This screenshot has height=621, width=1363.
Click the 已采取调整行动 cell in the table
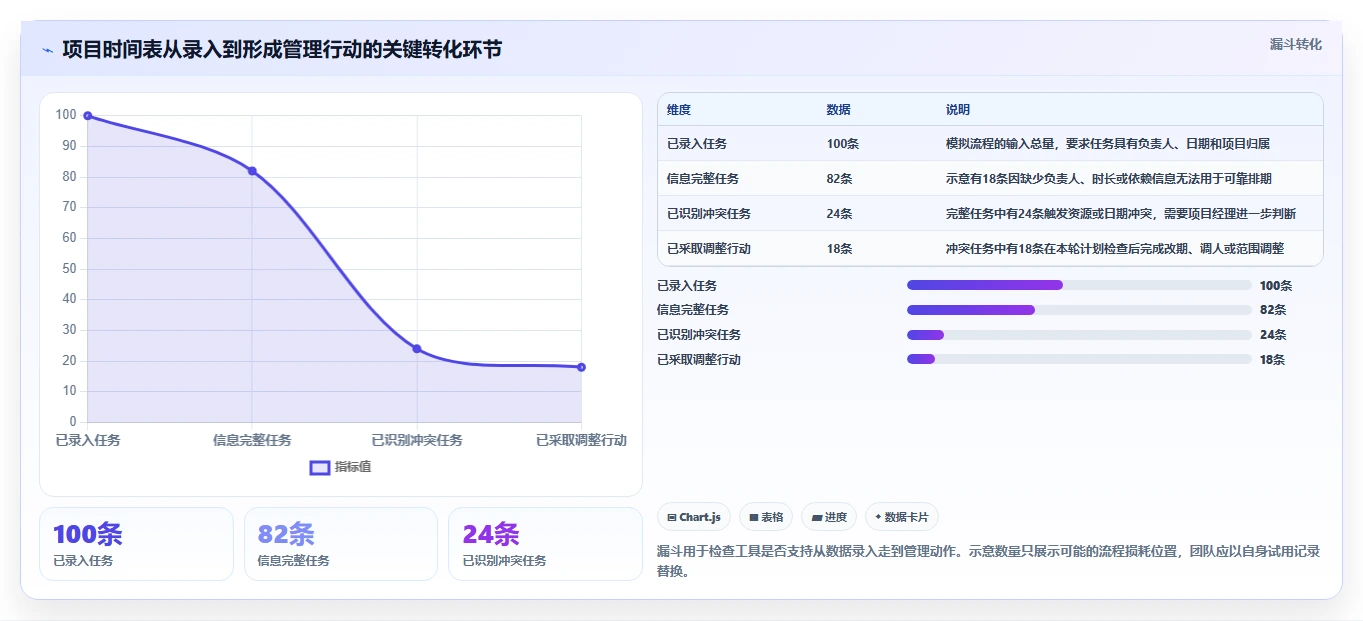click(709, 249)
